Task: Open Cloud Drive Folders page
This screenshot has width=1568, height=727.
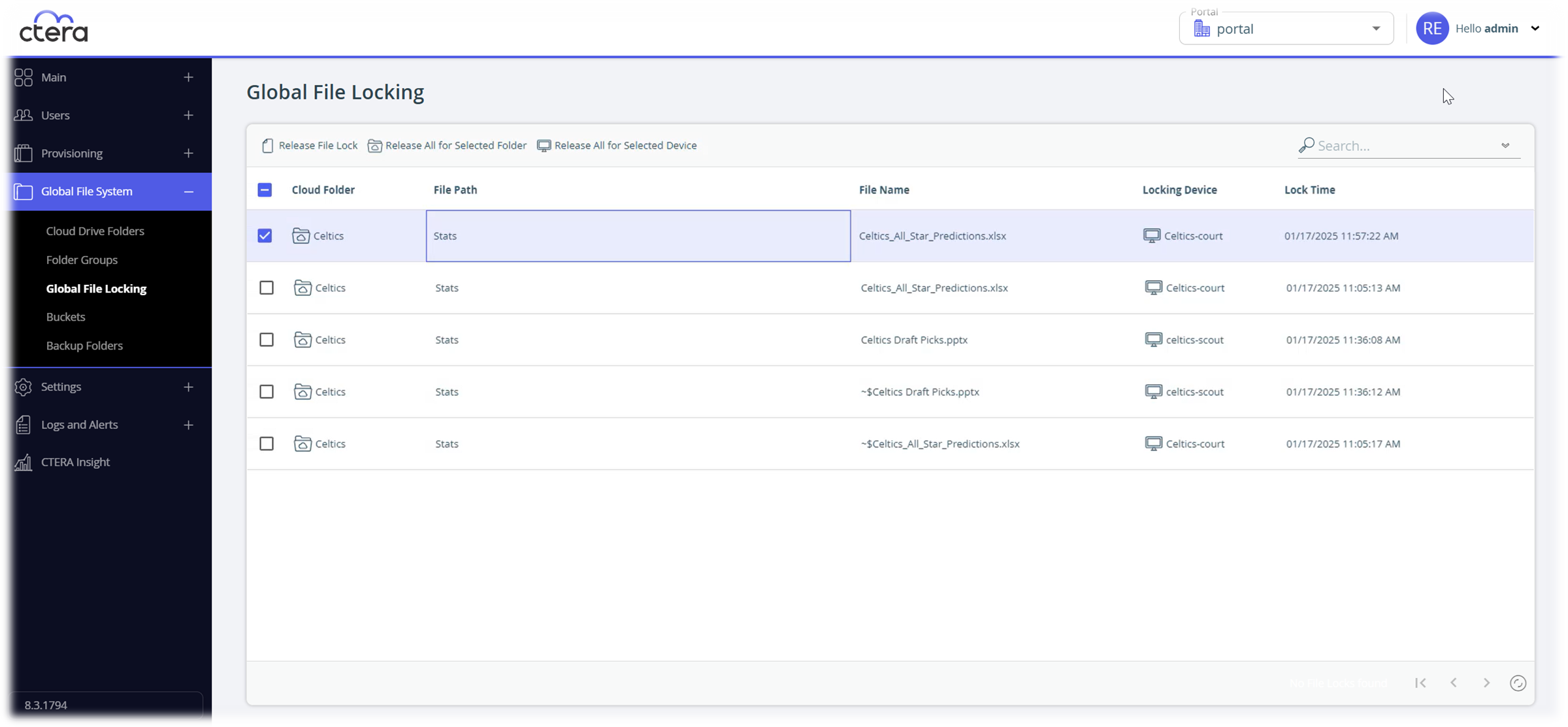Action: click(95, 231)
